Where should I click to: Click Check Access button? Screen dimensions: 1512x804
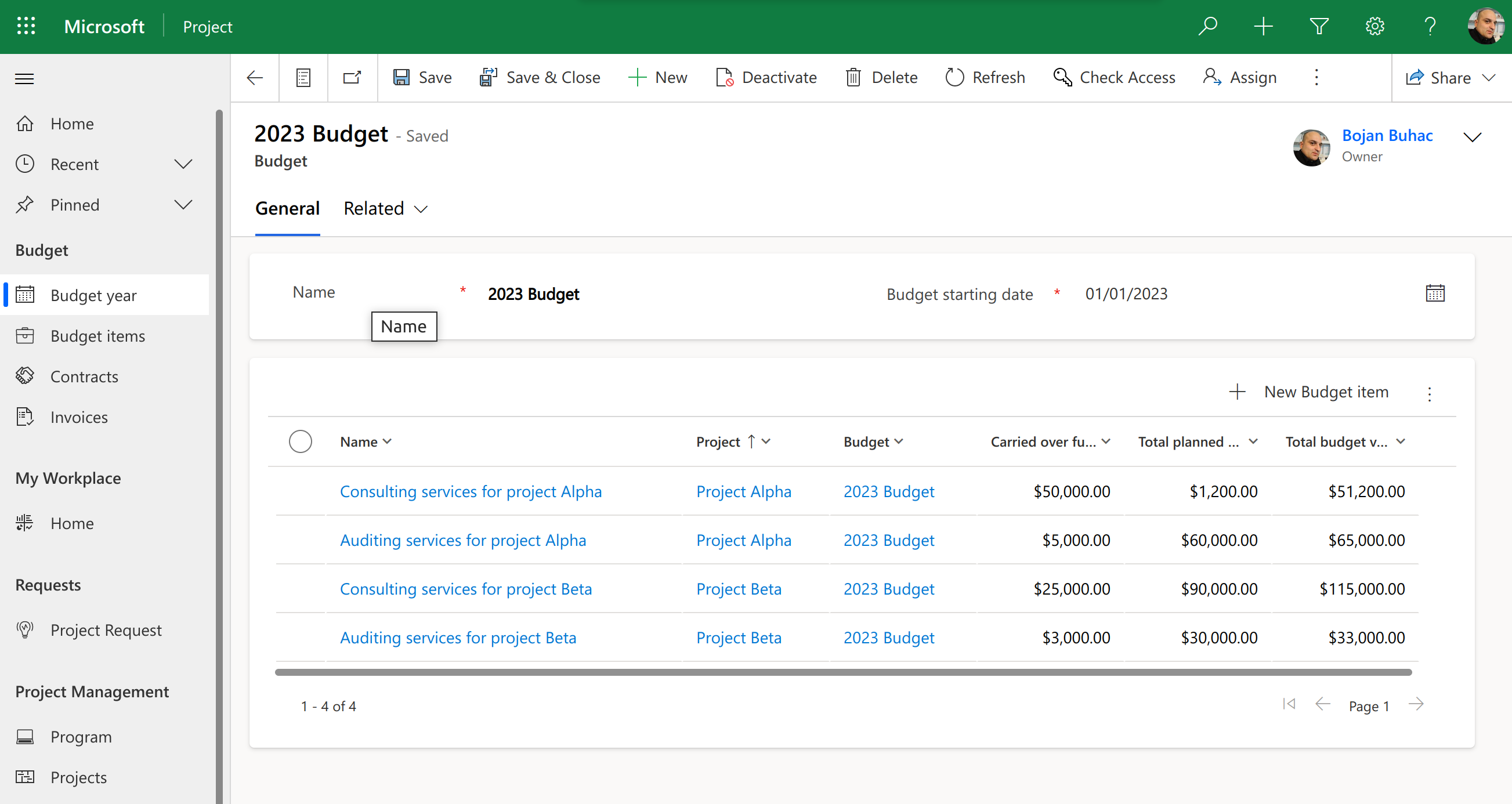(1114, 78)
